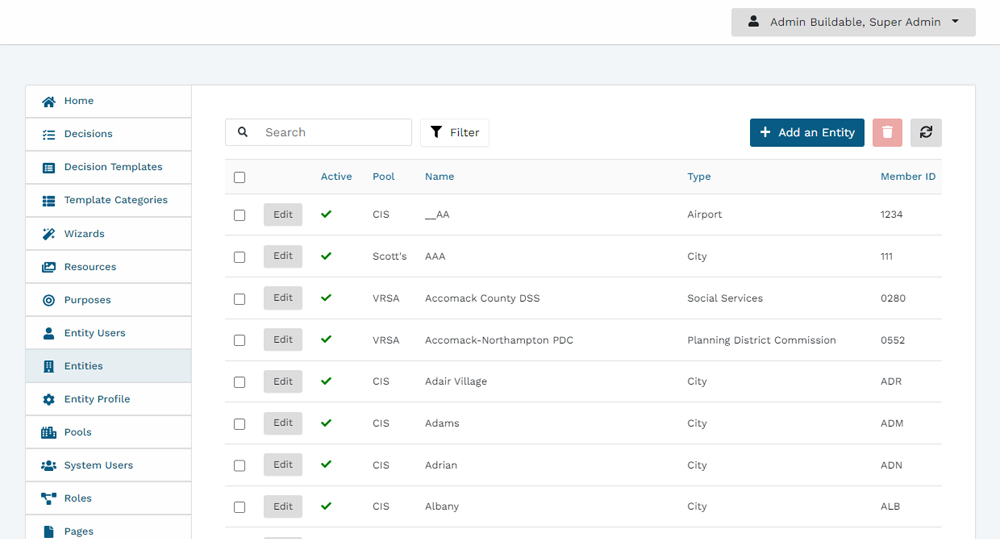The height and width of the screenshot is (539, 1000).
Task: Click the magnifier search icon
Action: 242,132
